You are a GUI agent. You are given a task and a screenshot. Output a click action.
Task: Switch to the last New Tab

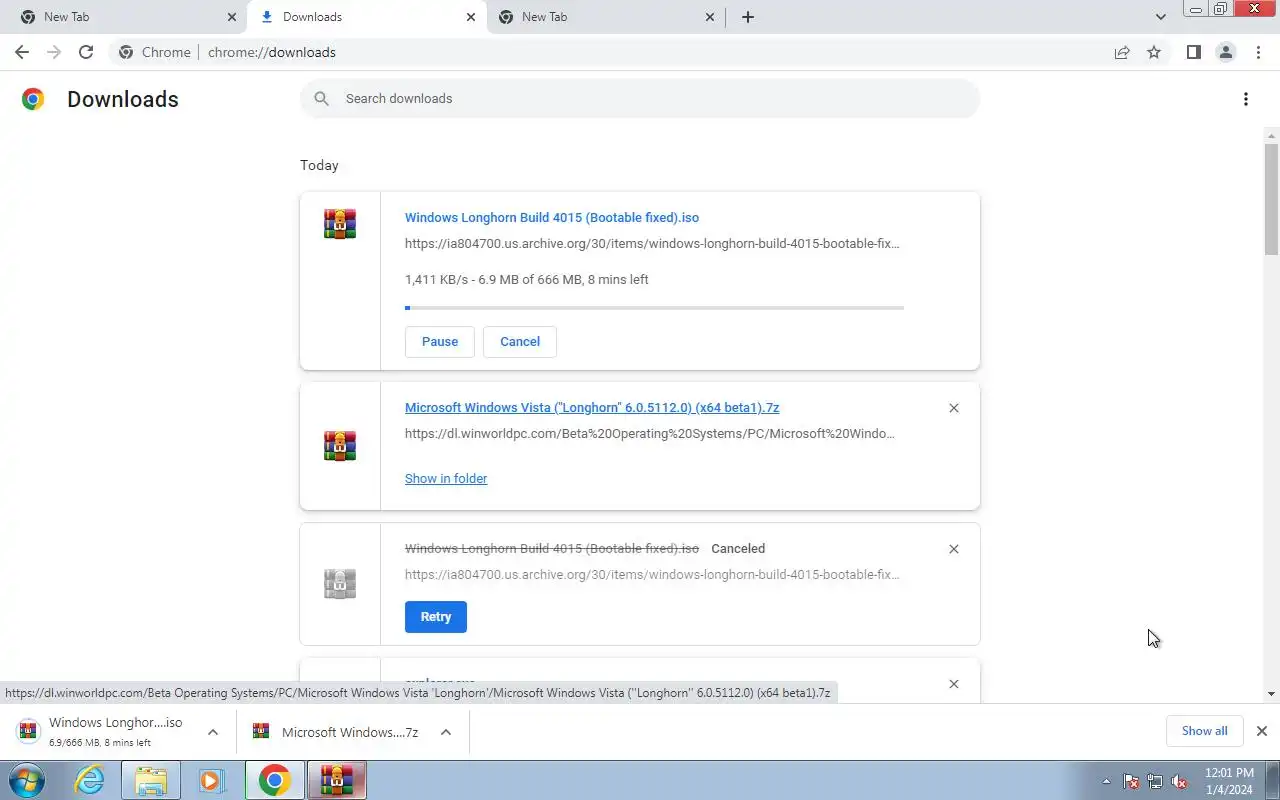[605, 17]
